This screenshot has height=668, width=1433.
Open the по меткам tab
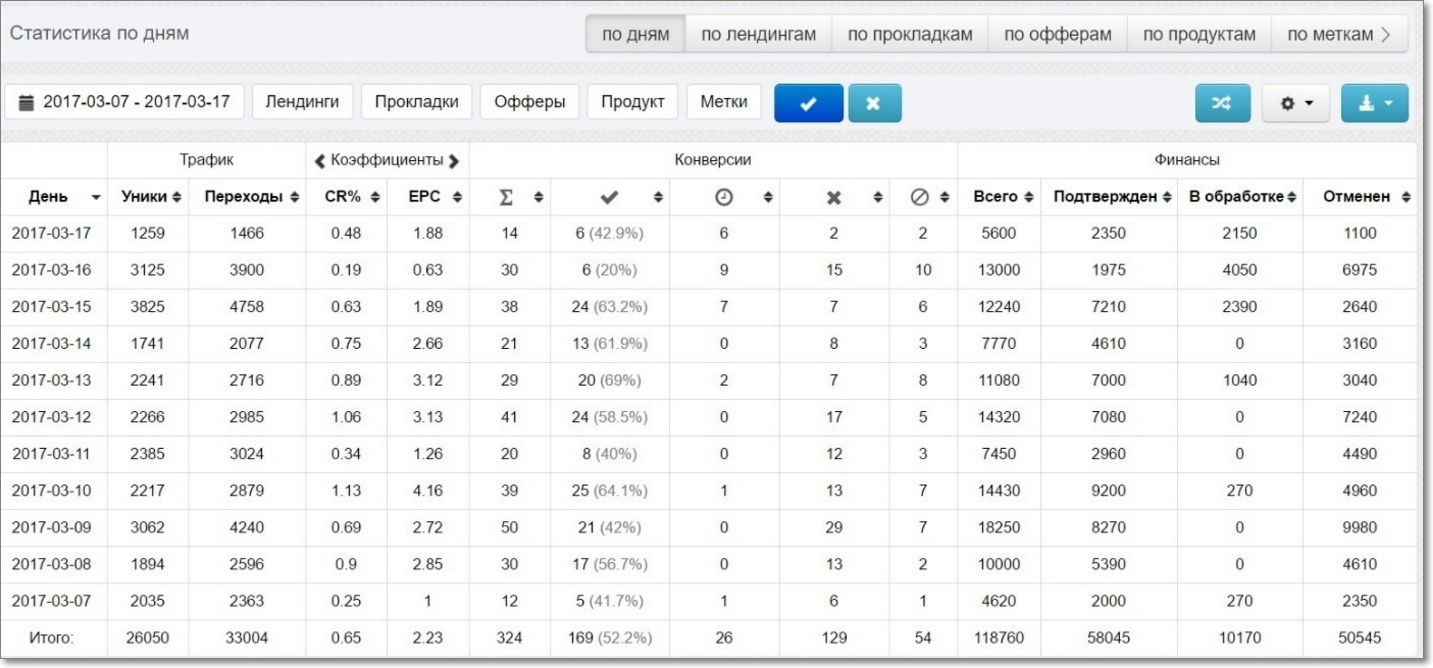pos(1338,34)
